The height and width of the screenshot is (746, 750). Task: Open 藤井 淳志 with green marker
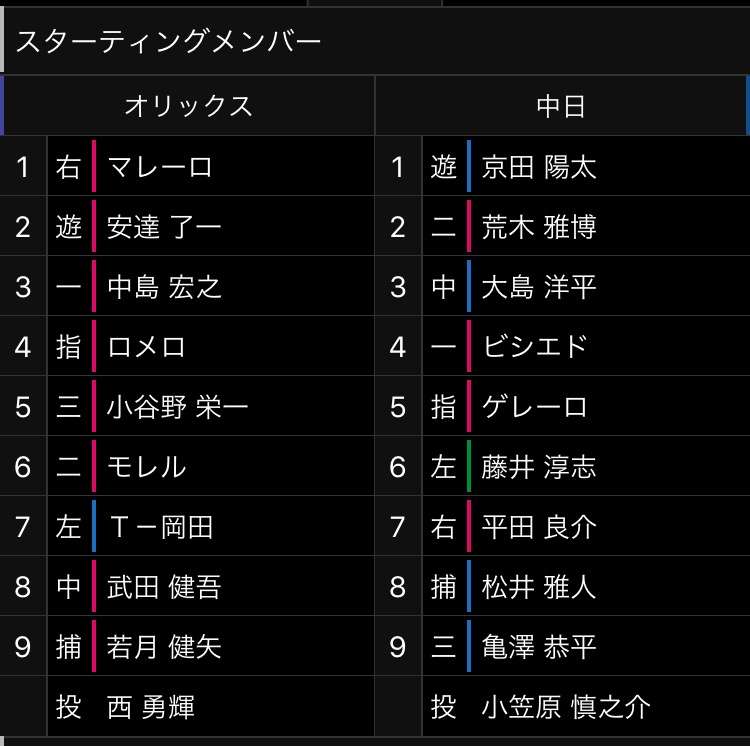(x=539, y=467)
